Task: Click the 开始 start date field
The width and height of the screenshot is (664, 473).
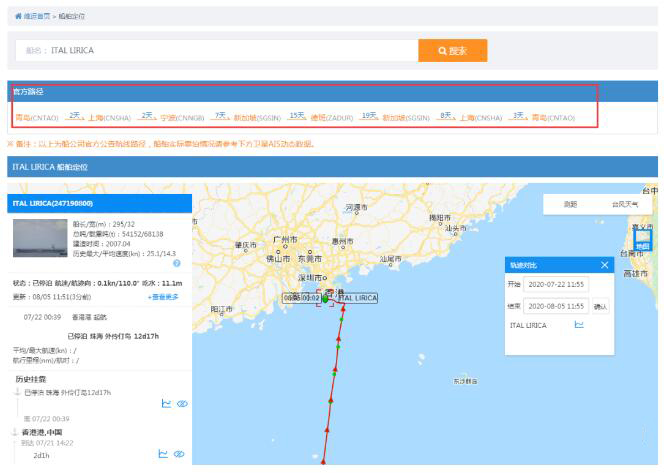Action: (555, 285)
